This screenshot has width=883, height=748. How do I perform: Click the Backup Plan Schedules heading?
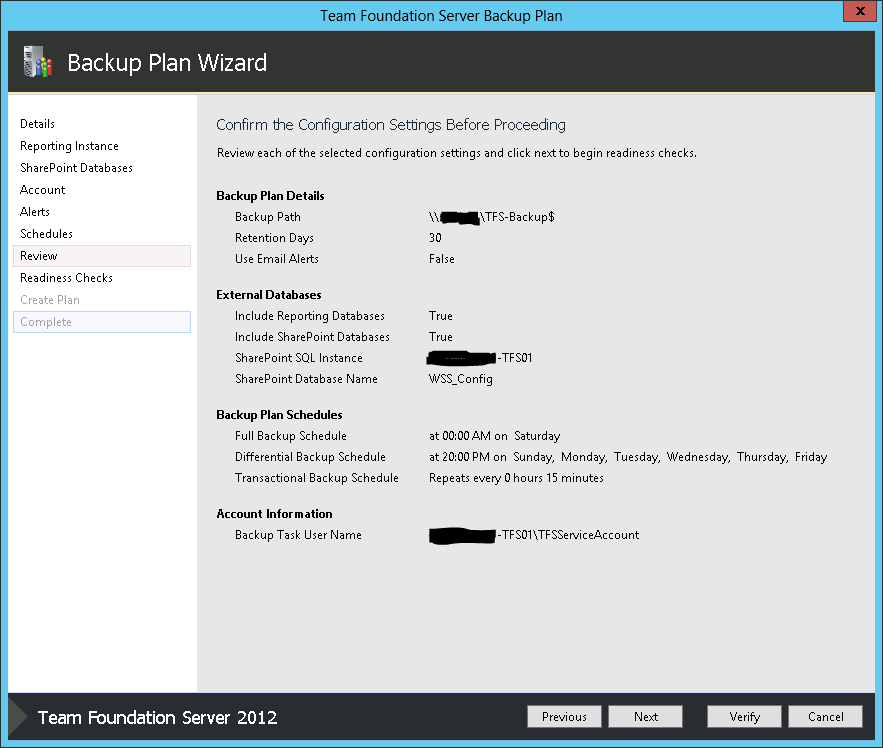[279, 415]
